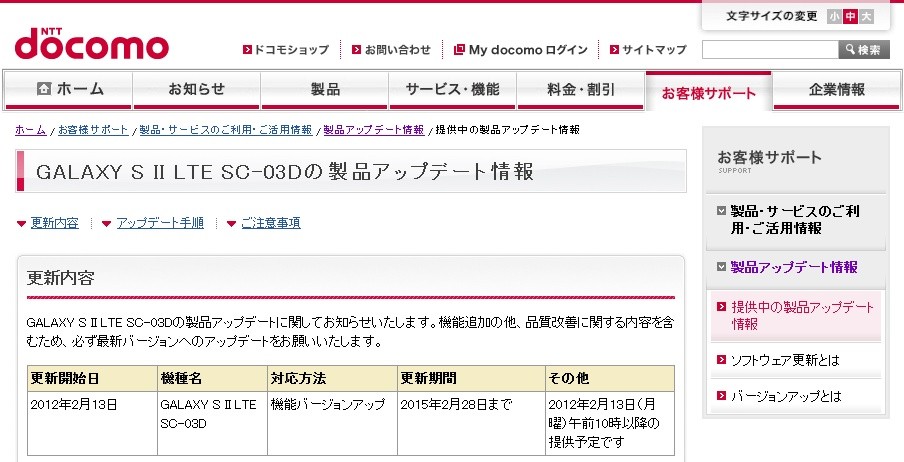904x462 pixels.
Task: Open the お問い合わせ link
Action: pos(398,50)
